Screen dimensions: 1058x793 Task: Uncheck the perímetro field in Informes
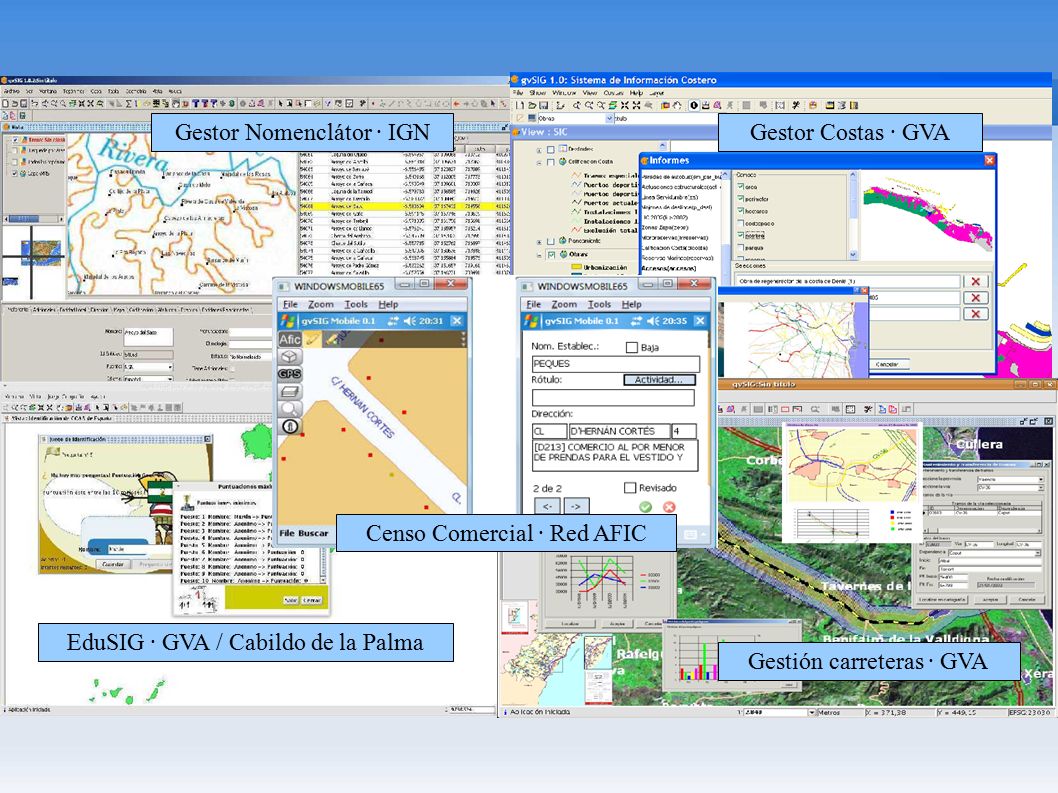click(741, 198)
